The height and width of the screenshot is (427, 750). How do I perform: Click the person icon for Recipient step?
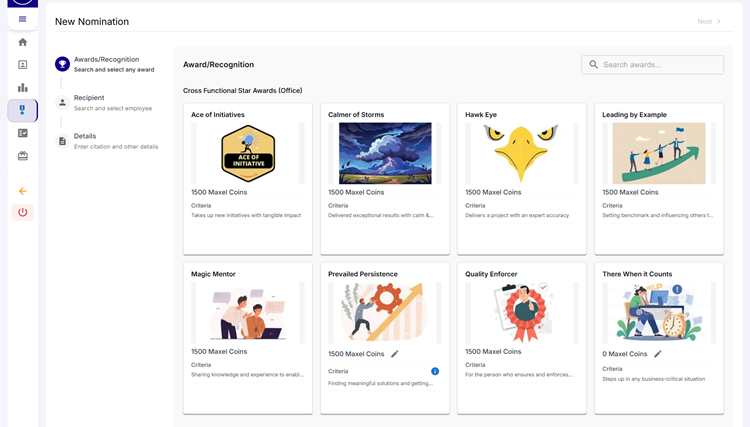coord(62,102)
